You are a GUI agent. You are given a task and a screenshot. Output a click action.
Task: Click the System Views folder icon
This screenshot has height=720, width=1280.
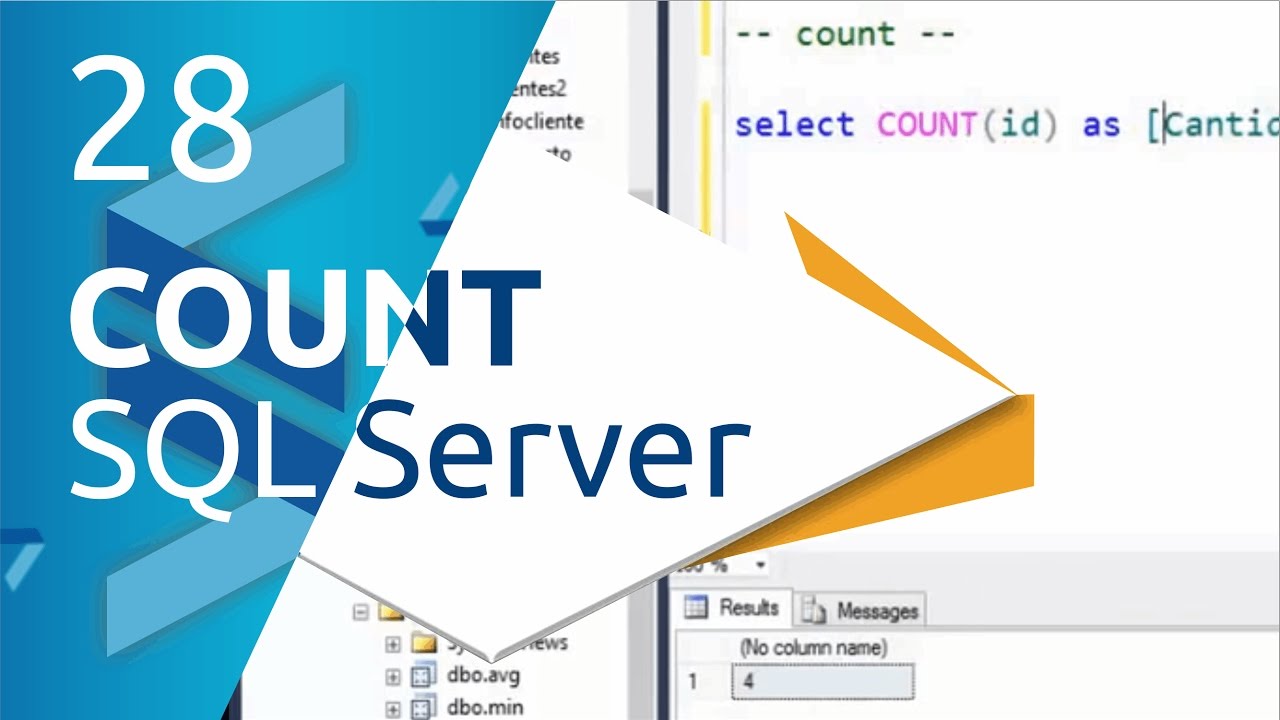[x=425, y=643]
